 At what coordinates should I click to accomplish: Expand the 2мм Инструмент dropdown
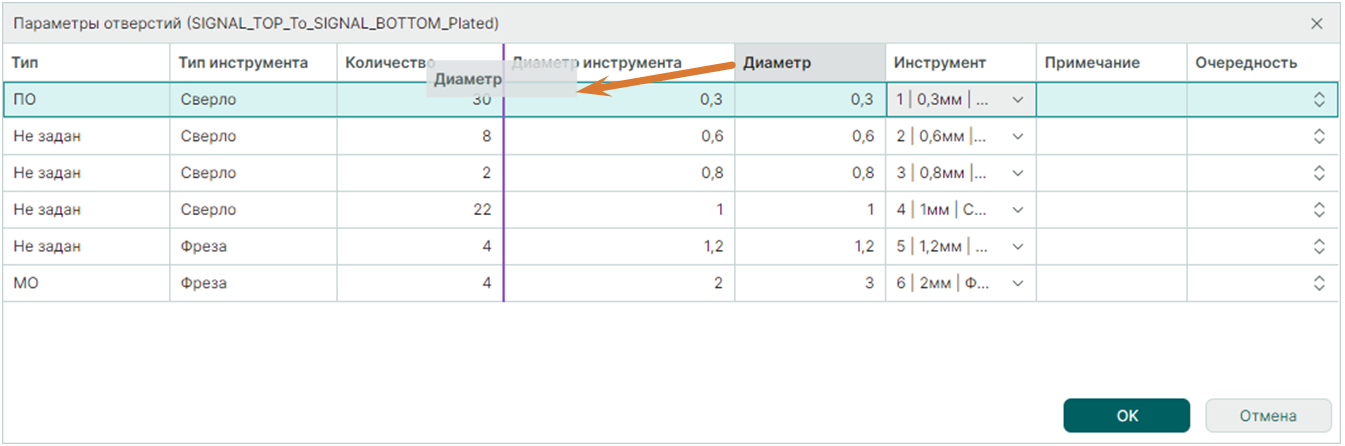point(1018,283)
